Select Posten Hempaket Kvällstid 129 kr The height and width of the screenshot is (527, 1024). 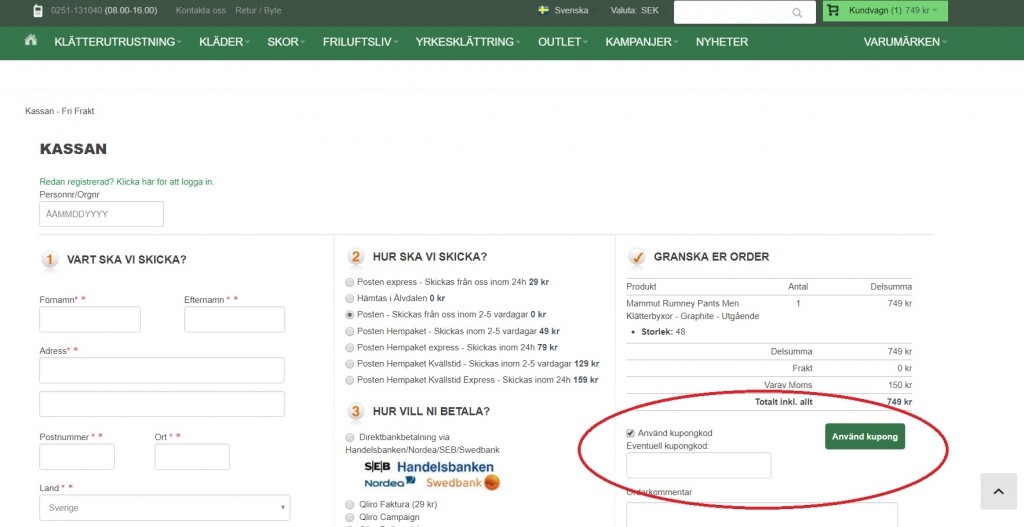point(350,364)
